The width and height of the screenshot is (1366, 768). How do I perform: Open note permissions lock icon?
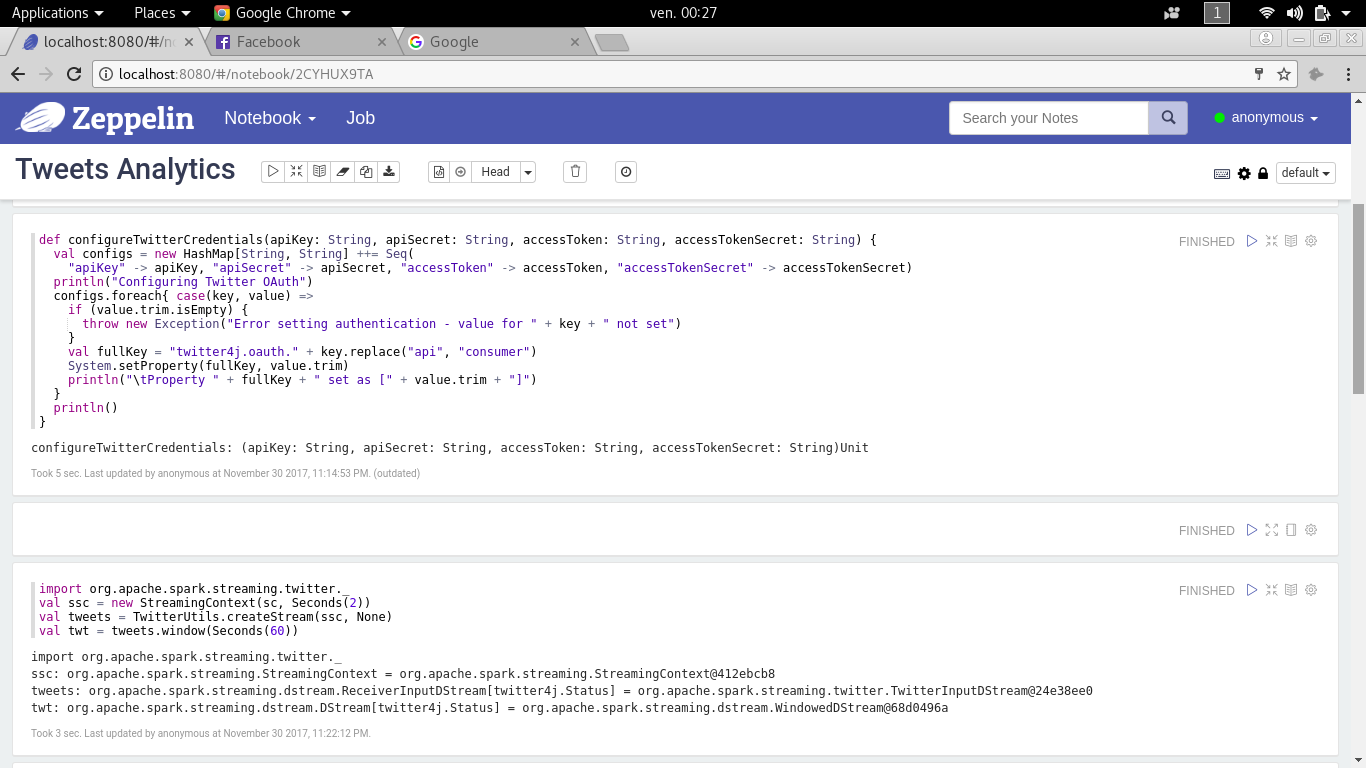pyautogui.click(x=1263, y=173)
